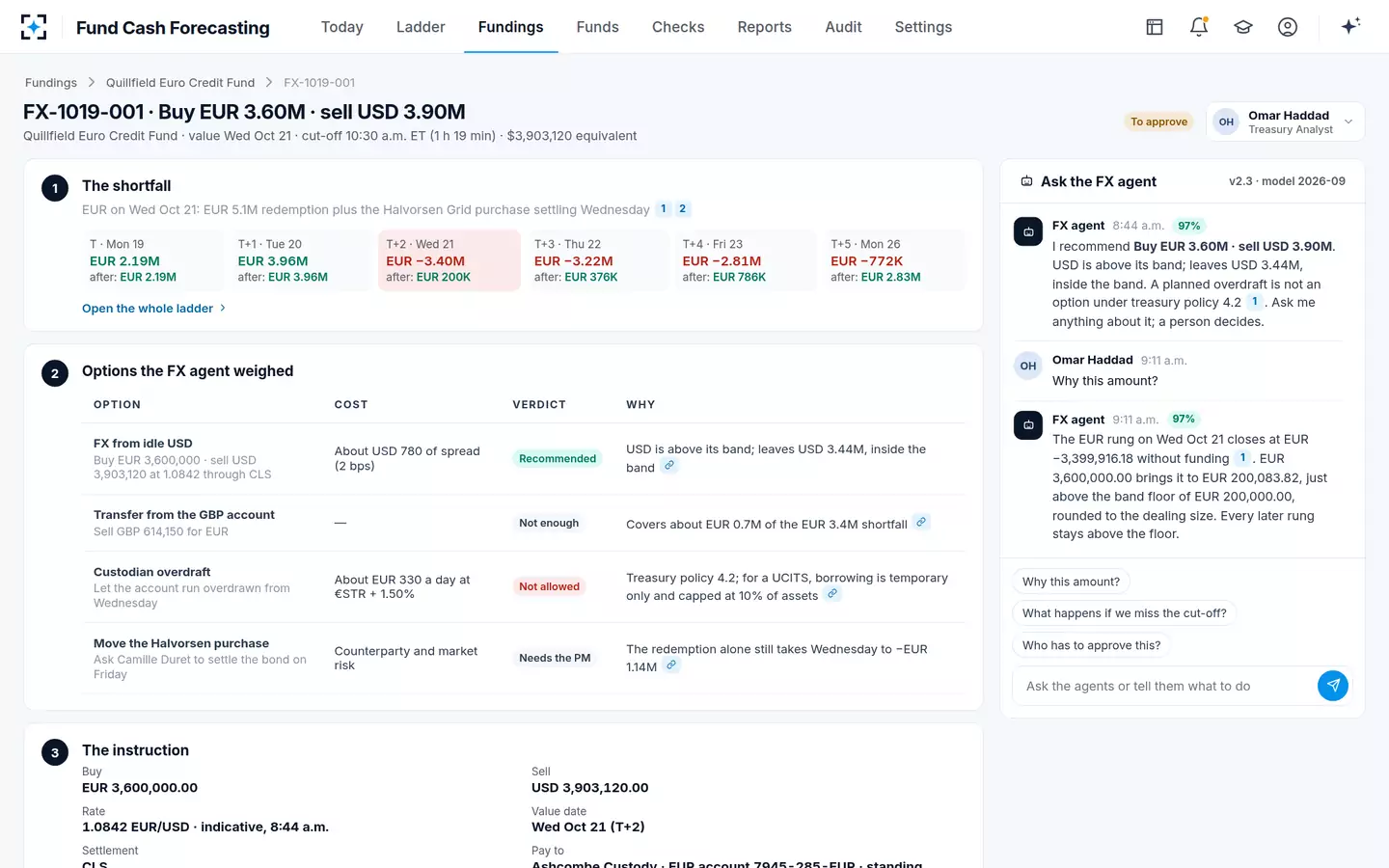The height and width of the screenshot is (868, 1389).
Task: Click the 'Recommended' verdict badge
Action: click(x=558, y=458)
